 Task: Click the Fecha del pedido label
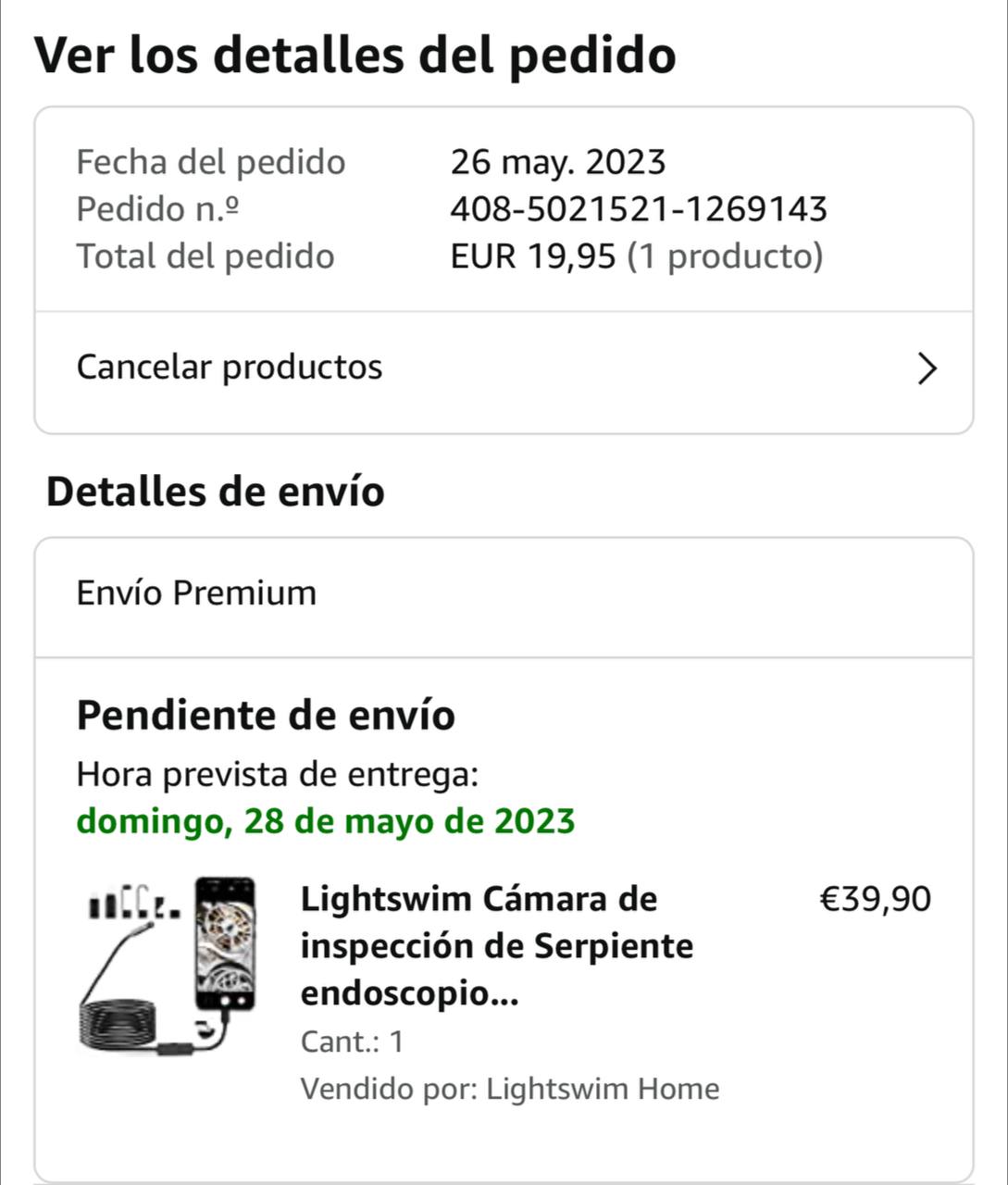[210, 162]
